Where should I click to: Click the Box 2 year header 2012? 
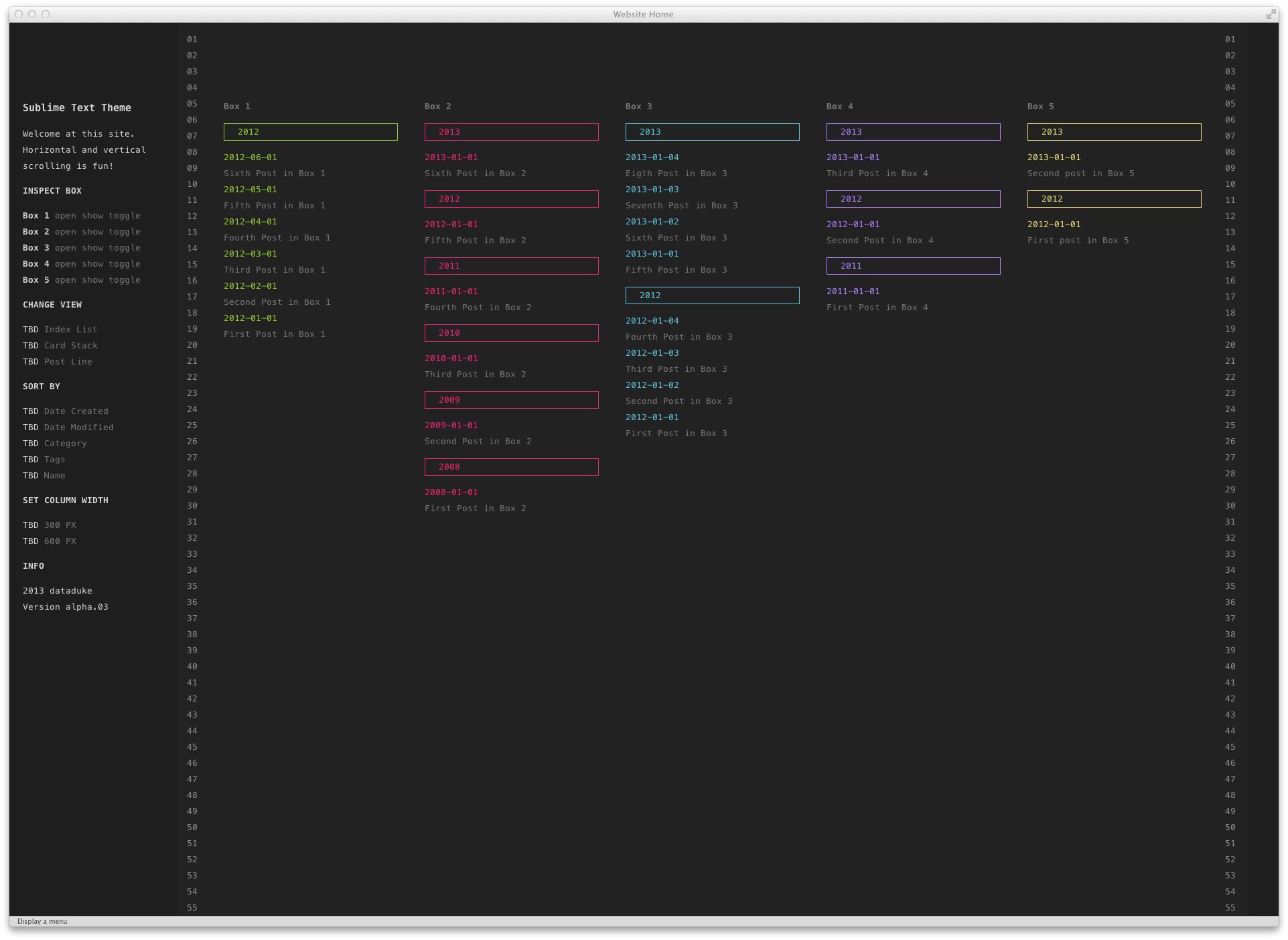coord(511,198)
